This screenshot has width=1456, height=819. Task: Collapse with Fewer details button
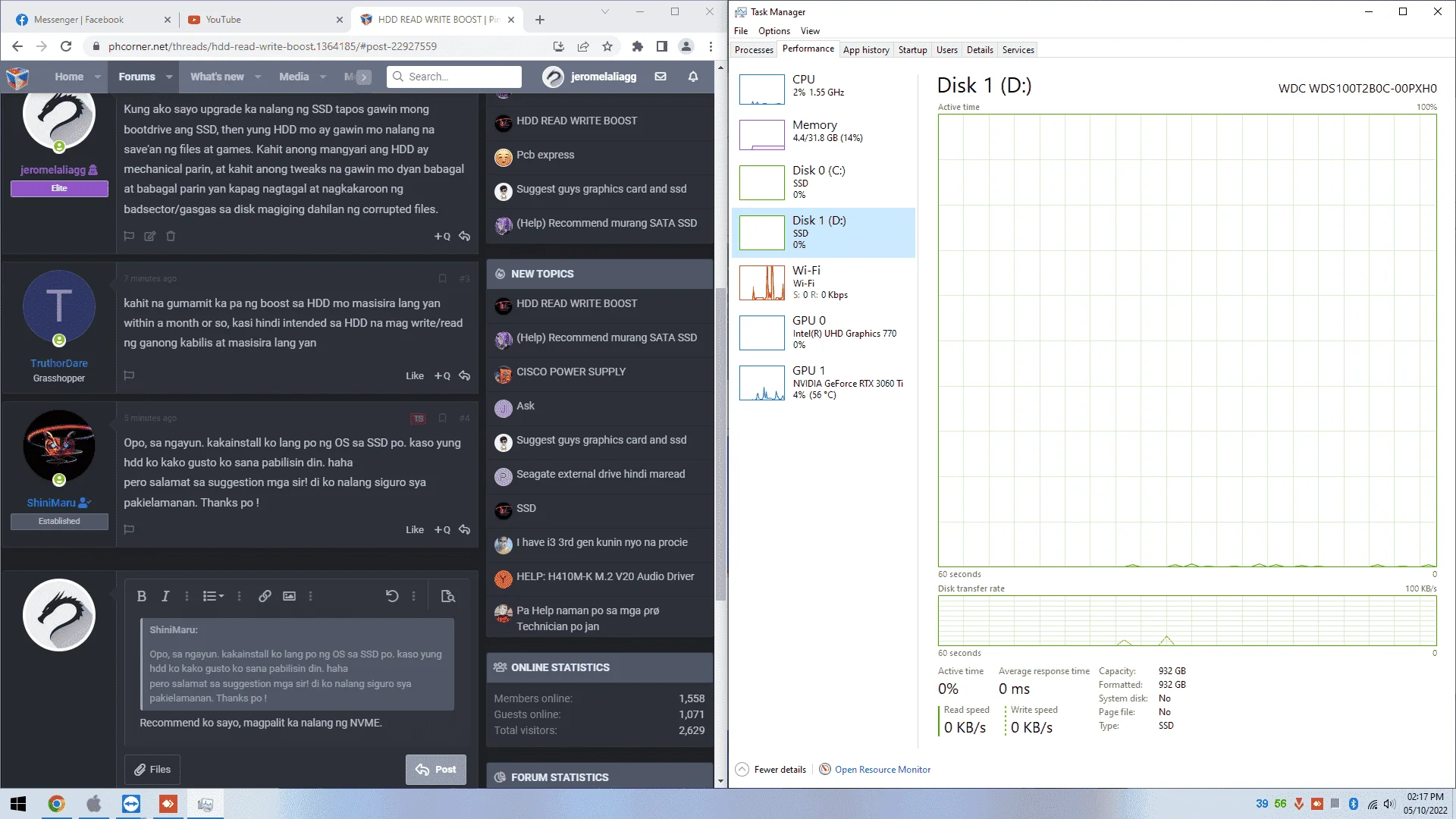coord(771,769)
